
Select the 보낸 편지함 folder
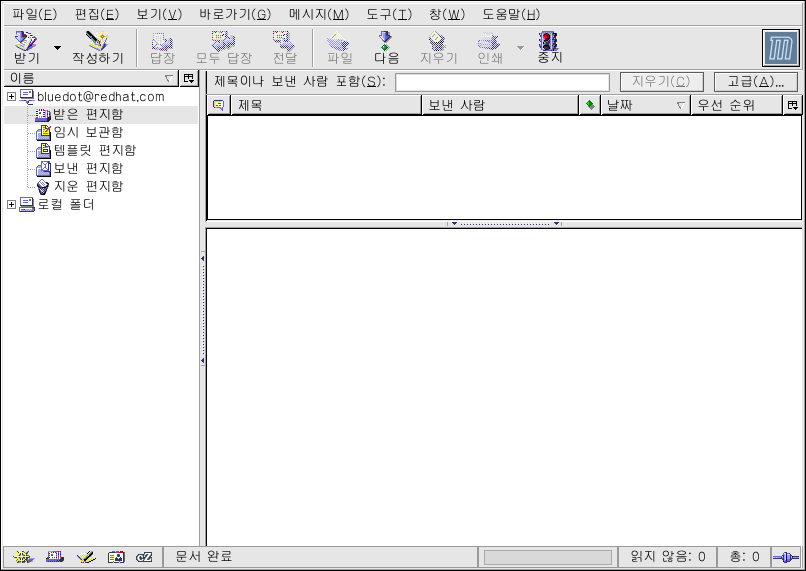coord(87,168)
